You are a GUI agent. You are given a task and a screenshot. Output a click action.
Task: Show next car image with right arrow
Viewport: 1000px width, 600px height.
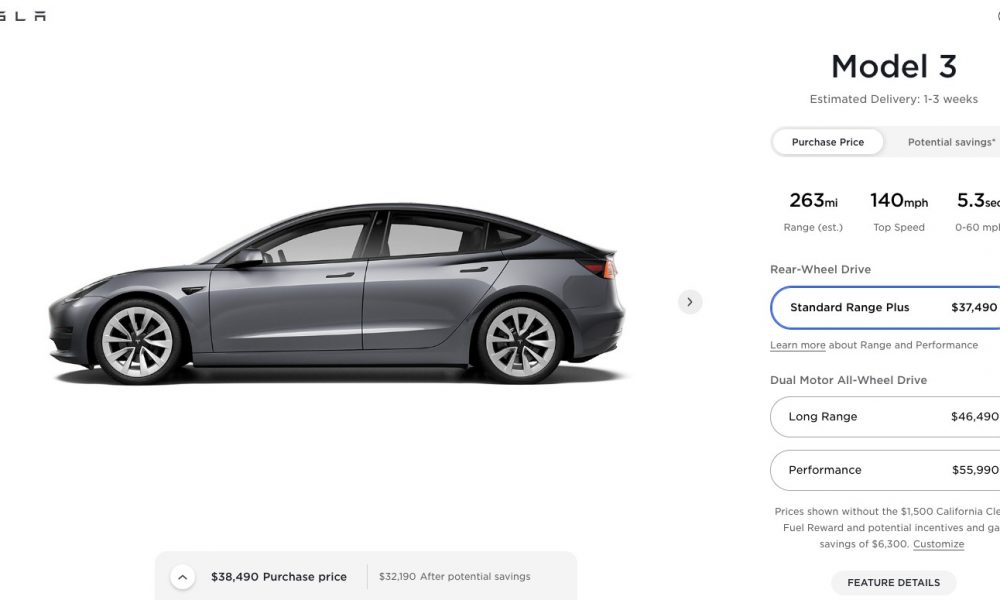[689, 302]
